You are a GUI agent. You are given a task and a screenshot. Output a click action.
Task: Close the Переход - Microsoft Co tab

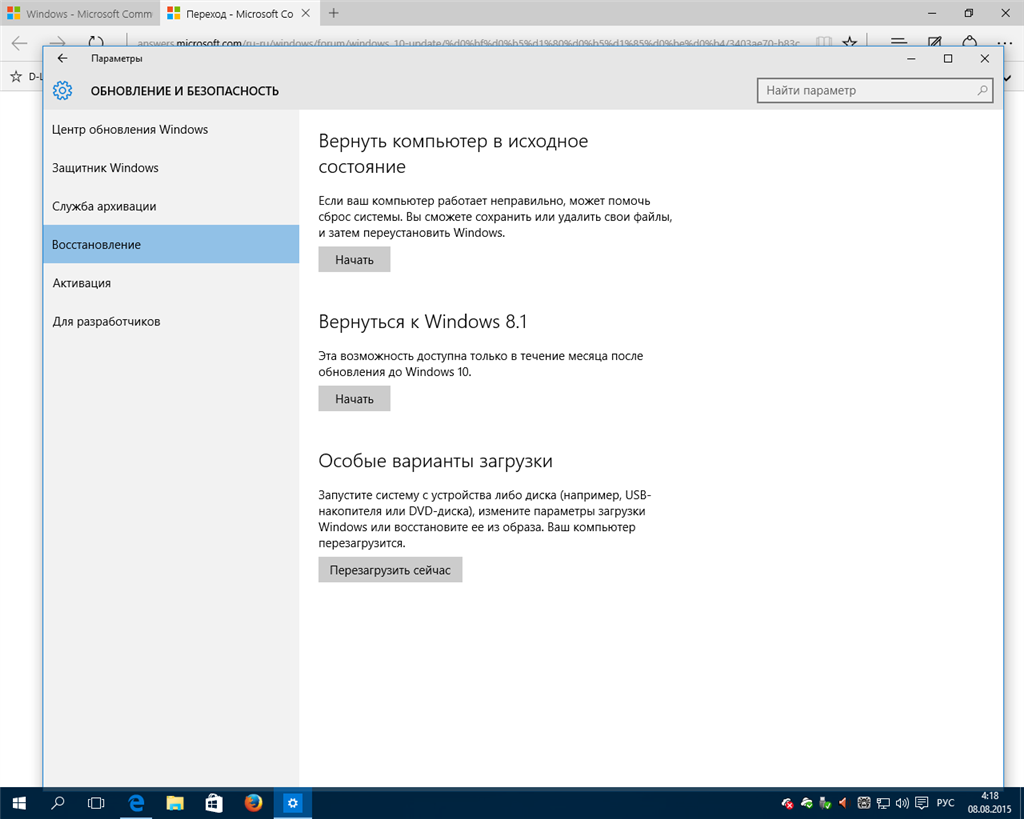point(305,13)
